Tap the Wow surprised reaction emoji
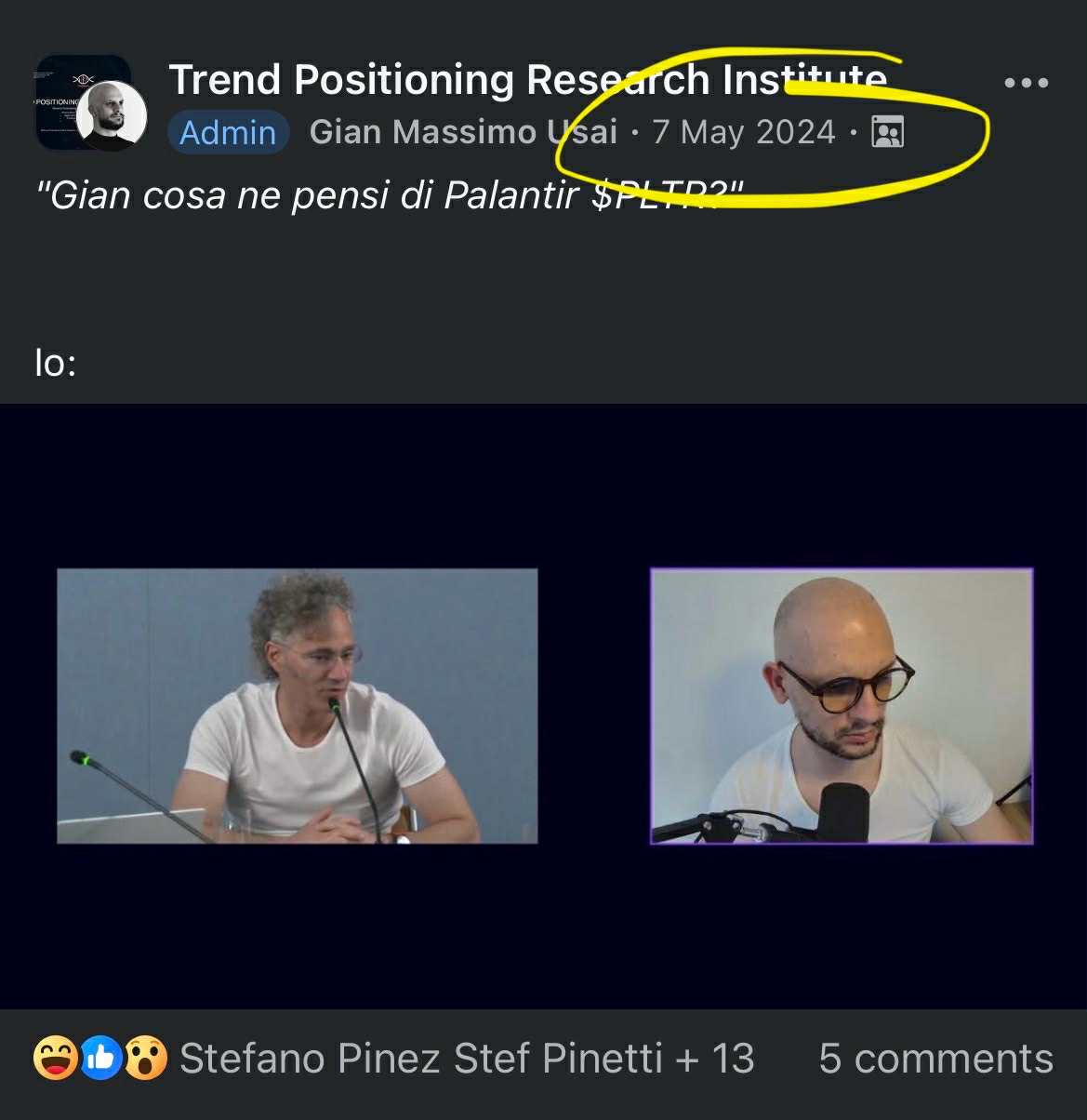Viewport: 1087px width, 1120px height. (146, 1058)
